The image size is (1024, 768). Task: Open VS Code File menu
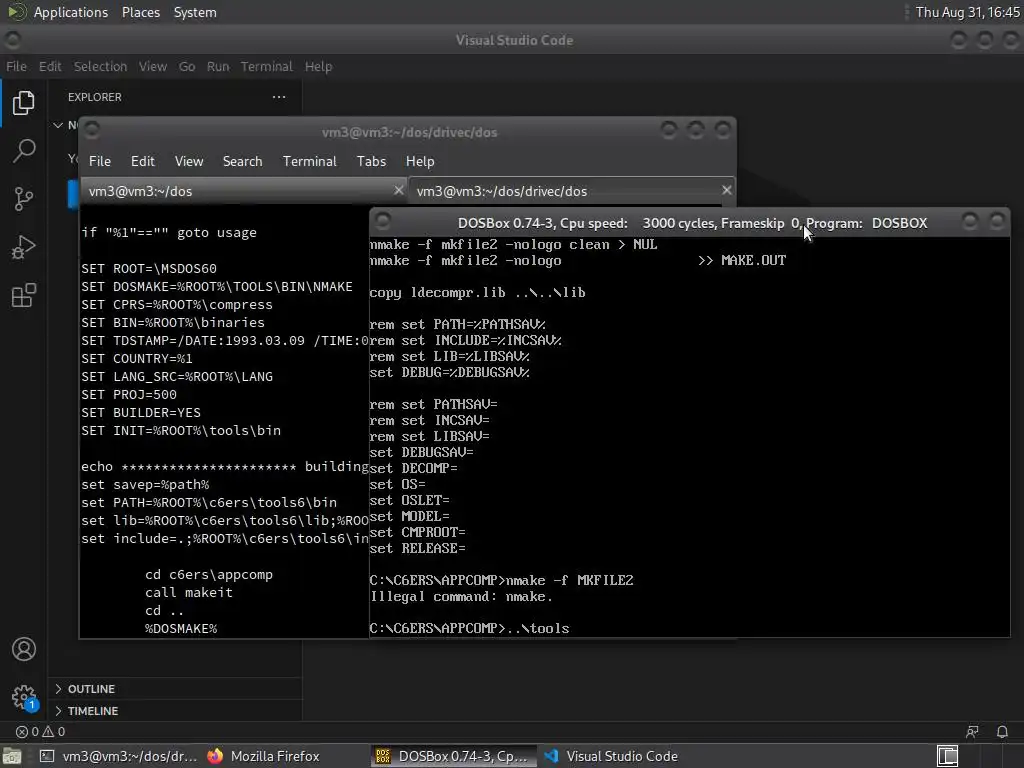(x=16, y=66)
